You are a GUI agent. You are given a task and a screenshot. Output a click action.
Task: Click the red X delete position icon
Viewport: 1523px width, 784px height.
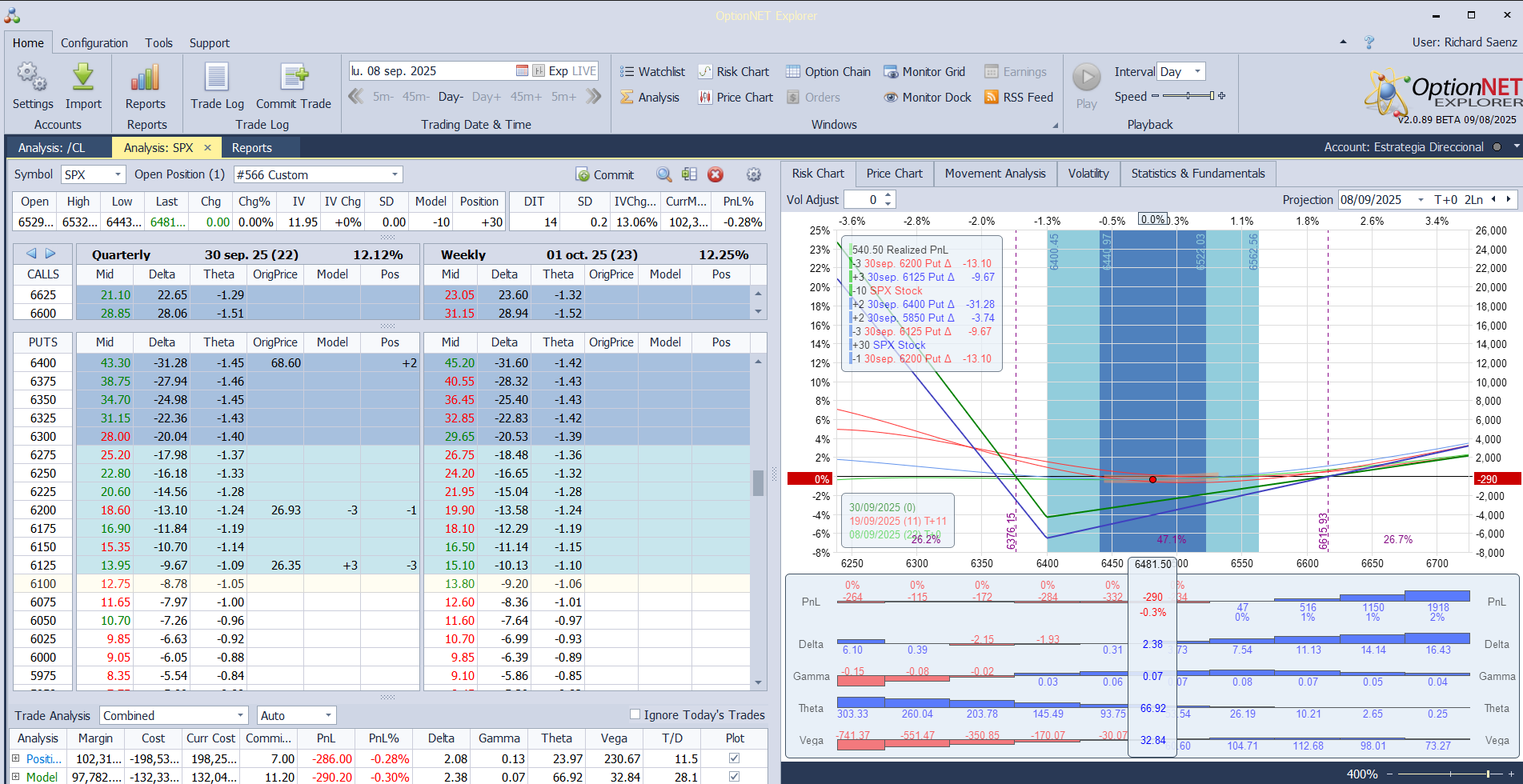[x=715, y=174]
